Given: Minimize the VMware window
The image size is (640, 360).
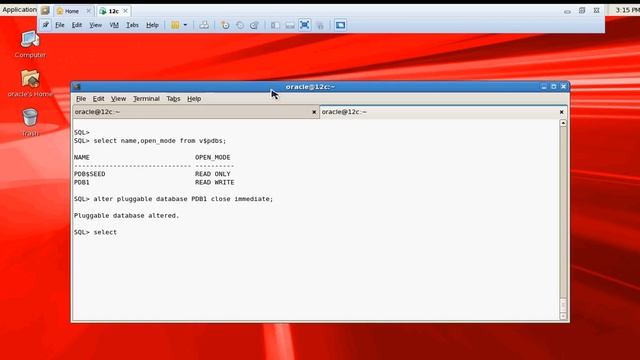Looking at the screenshot, I should pos(567,11).
